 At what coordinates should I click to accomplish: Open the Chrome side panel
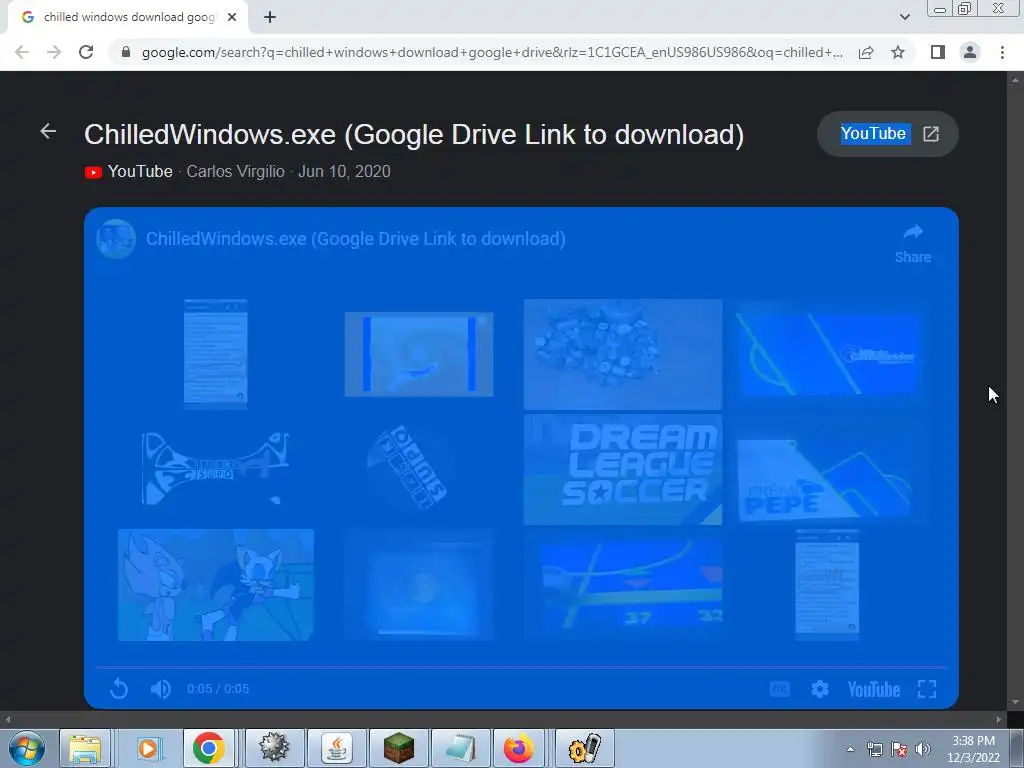point(938,52)
